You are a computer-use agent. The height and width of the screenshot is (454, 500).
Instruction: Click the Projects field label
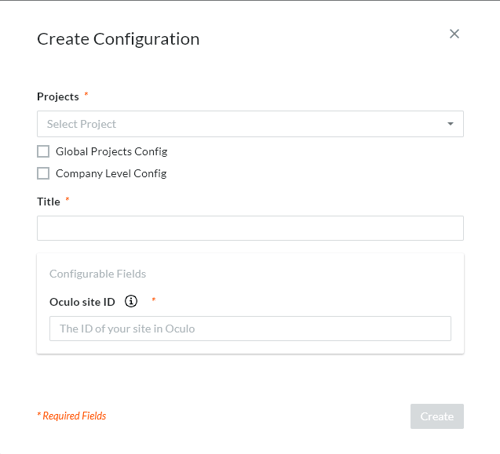pyautogui.click(x=58, y=97)
